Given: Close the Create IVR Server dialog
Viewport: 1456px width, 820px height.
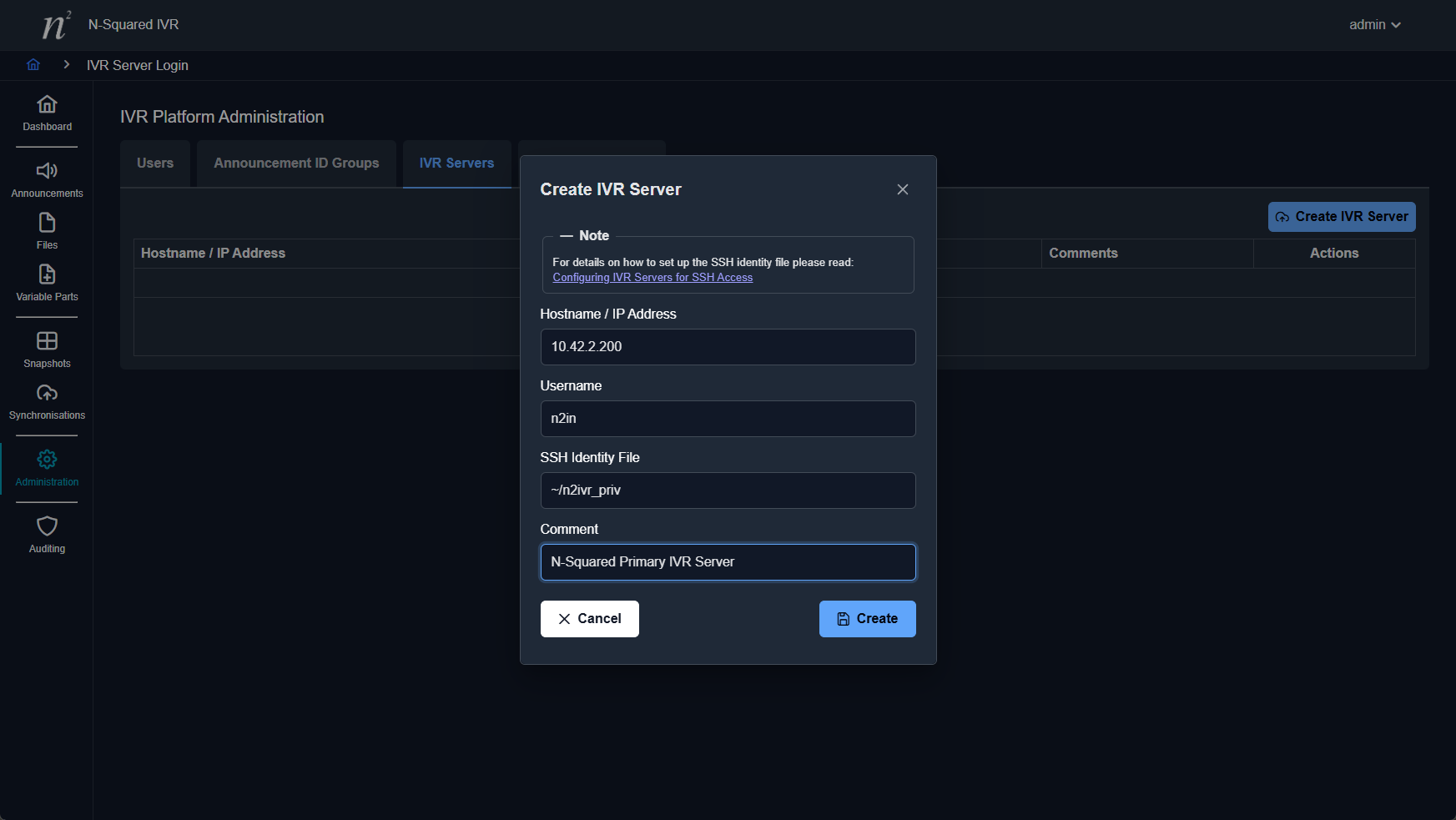Looking at the screenshot, I should pos(902,189).
